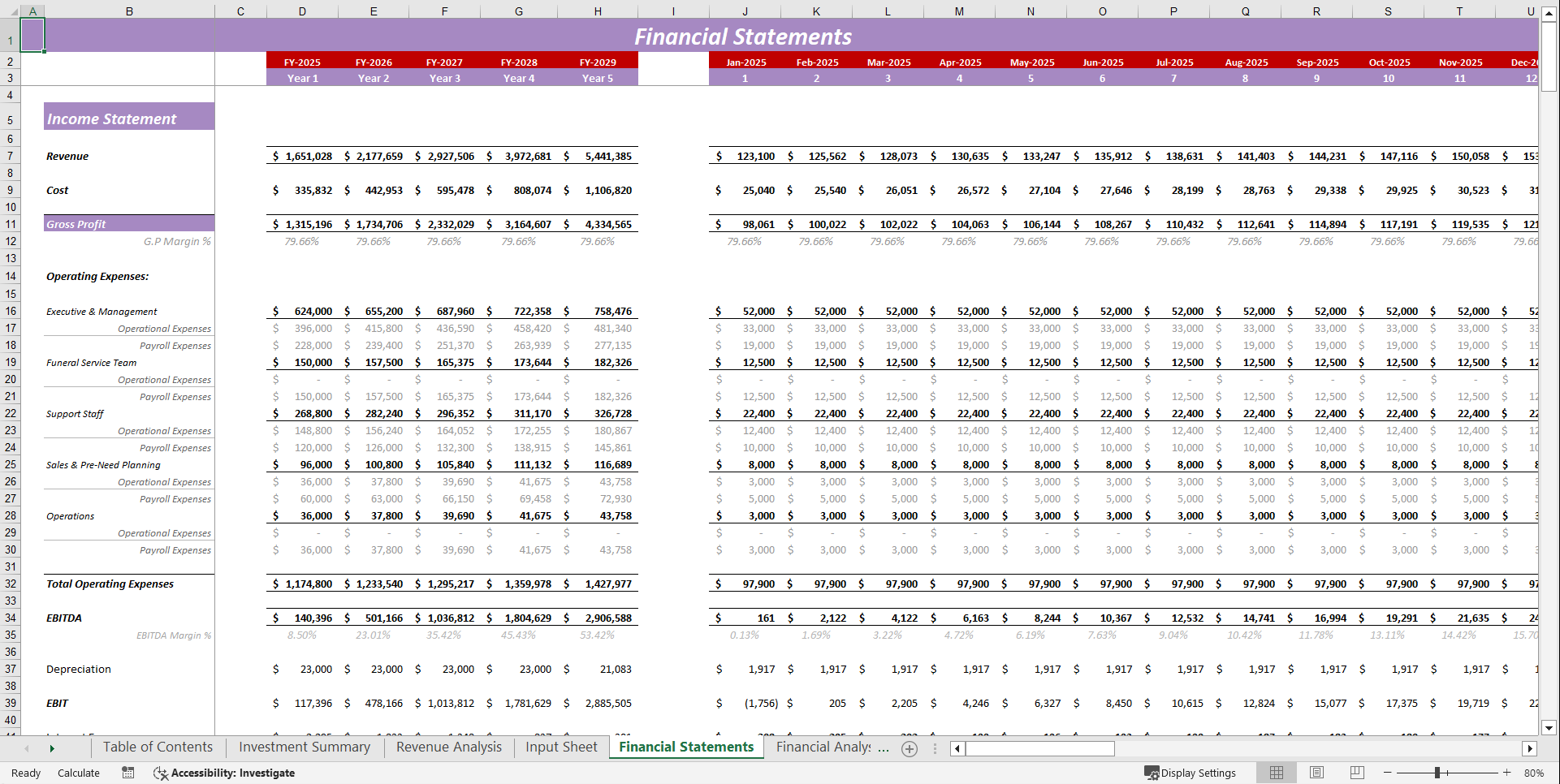Click Zoom Out minus icon on status bar

click(1386, 773)
